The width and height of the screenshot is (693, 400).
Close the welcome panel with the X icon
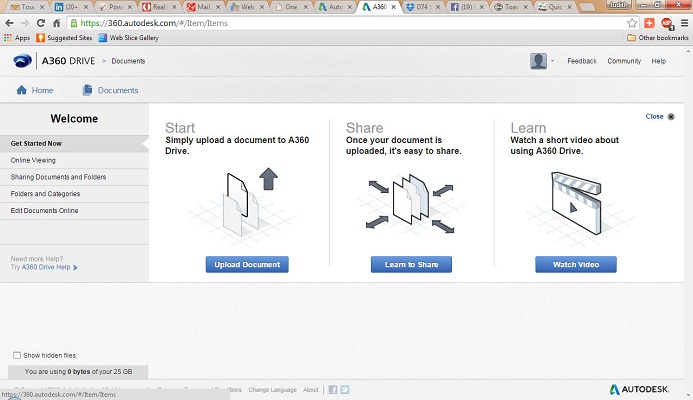coord(671,117)
